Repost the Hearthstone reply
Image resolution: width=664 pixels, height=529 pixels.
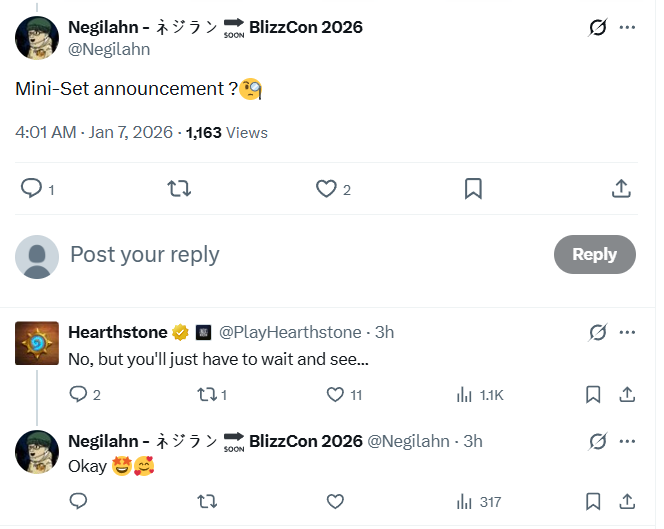coord(207,395)
